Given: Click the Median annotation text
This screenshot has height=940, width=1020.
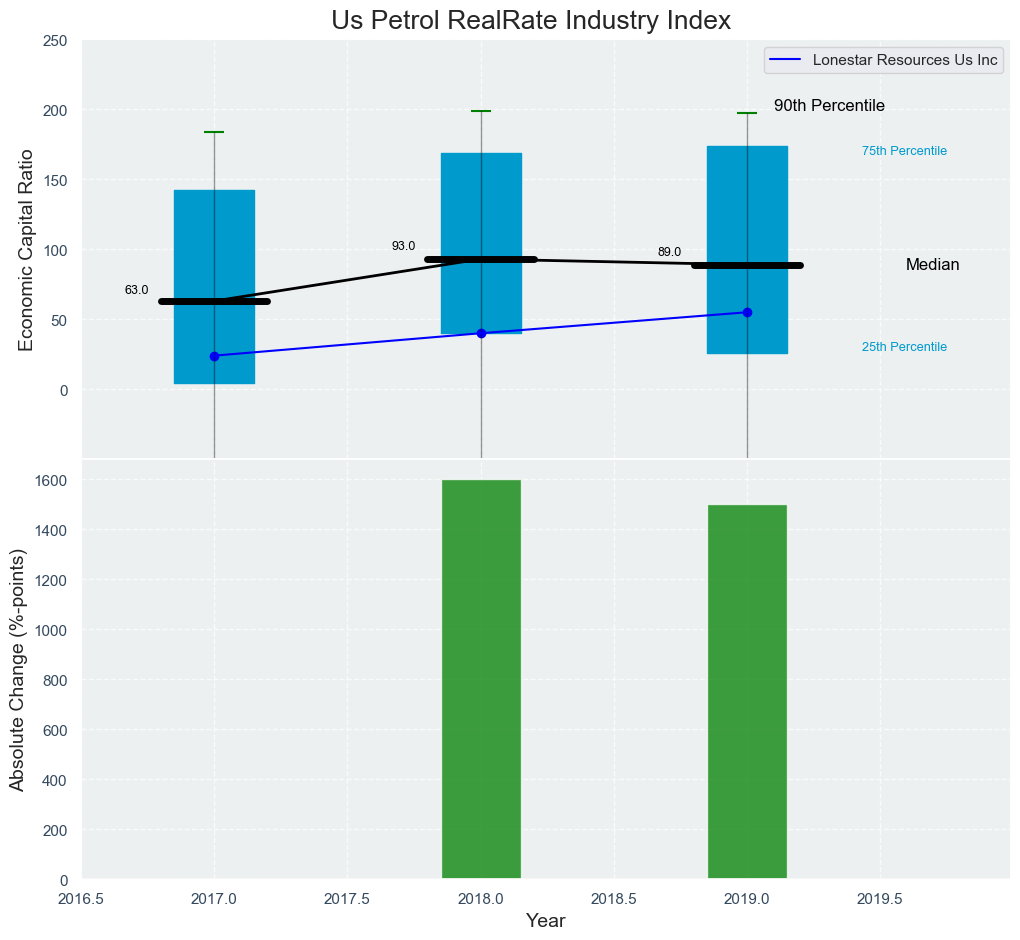Looking at the screenshot, I should (x=932, y=265).
